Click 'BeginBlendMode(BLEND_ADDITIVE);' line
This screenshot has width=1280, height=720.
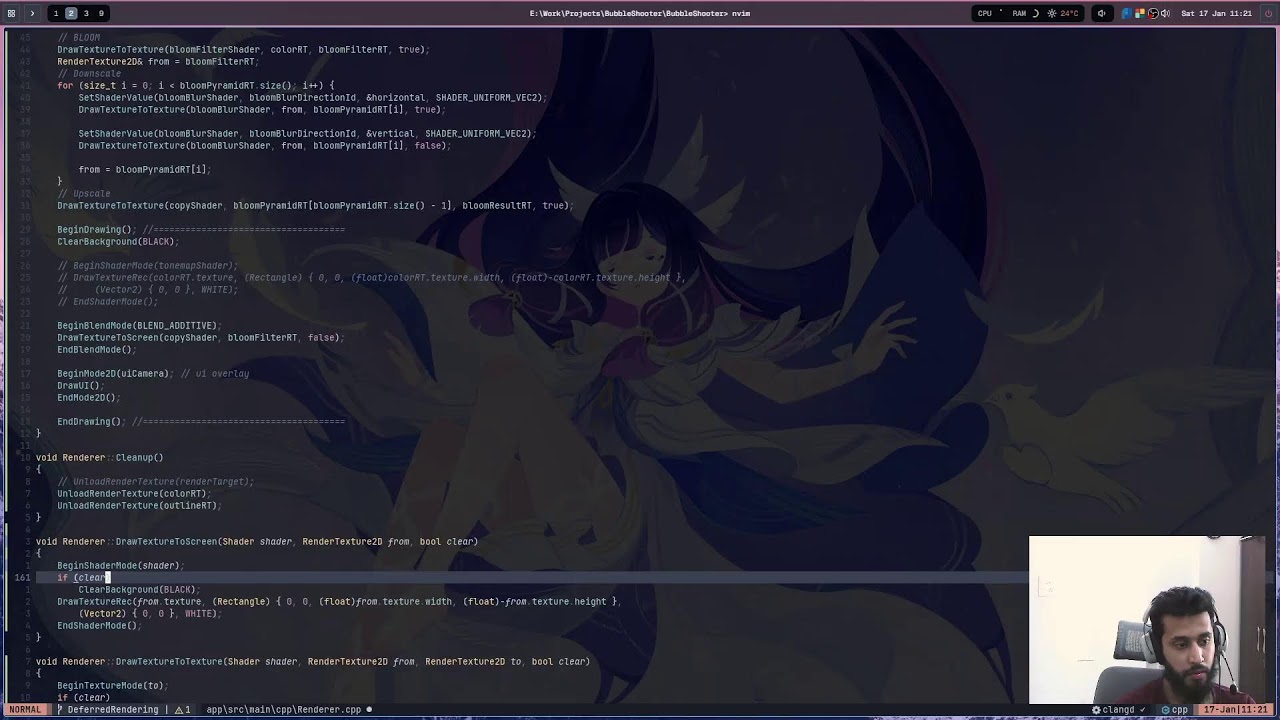[x=139, y=326]
